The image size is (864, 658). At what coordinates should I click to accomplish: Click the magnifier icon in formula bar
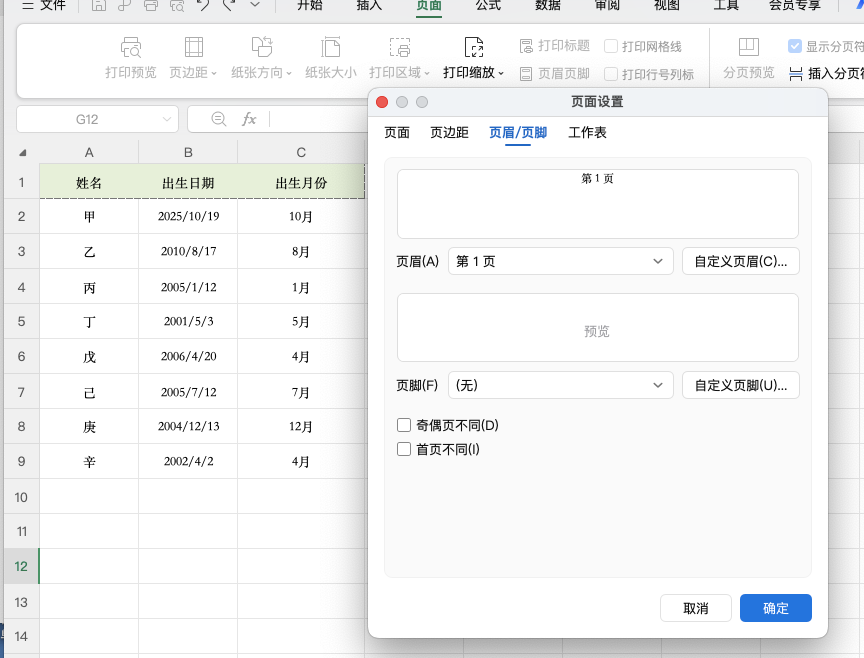coord(219,119)
